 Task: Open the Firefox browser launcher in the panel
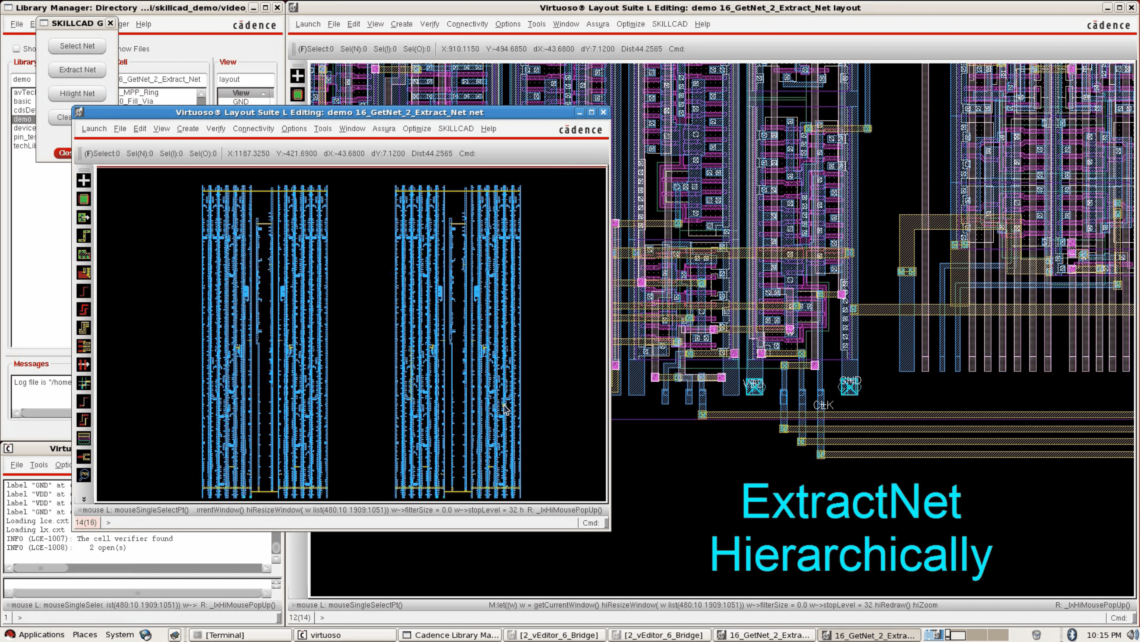click(x=145, y=635)
